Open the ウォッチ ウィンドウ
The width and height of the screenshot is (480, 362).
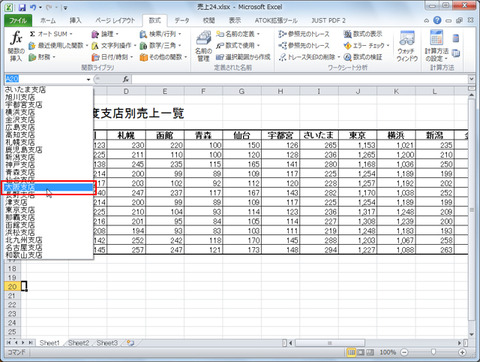click(x=407, y=46)
